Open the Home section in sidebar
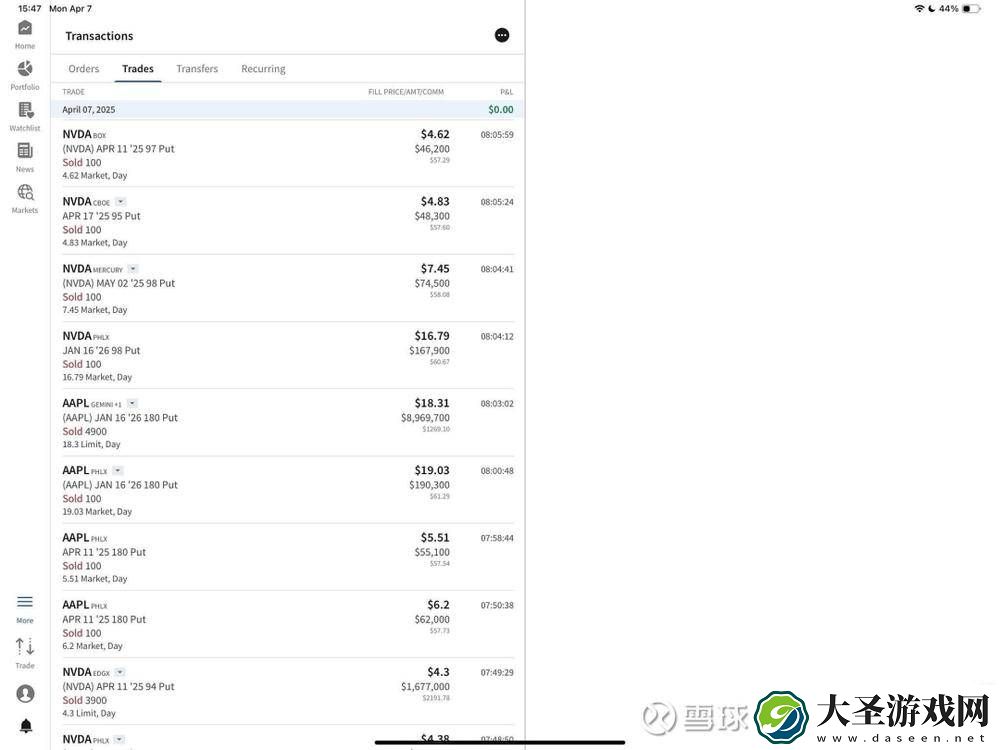This screenshot has height=750, width=1000. point(25,34)
